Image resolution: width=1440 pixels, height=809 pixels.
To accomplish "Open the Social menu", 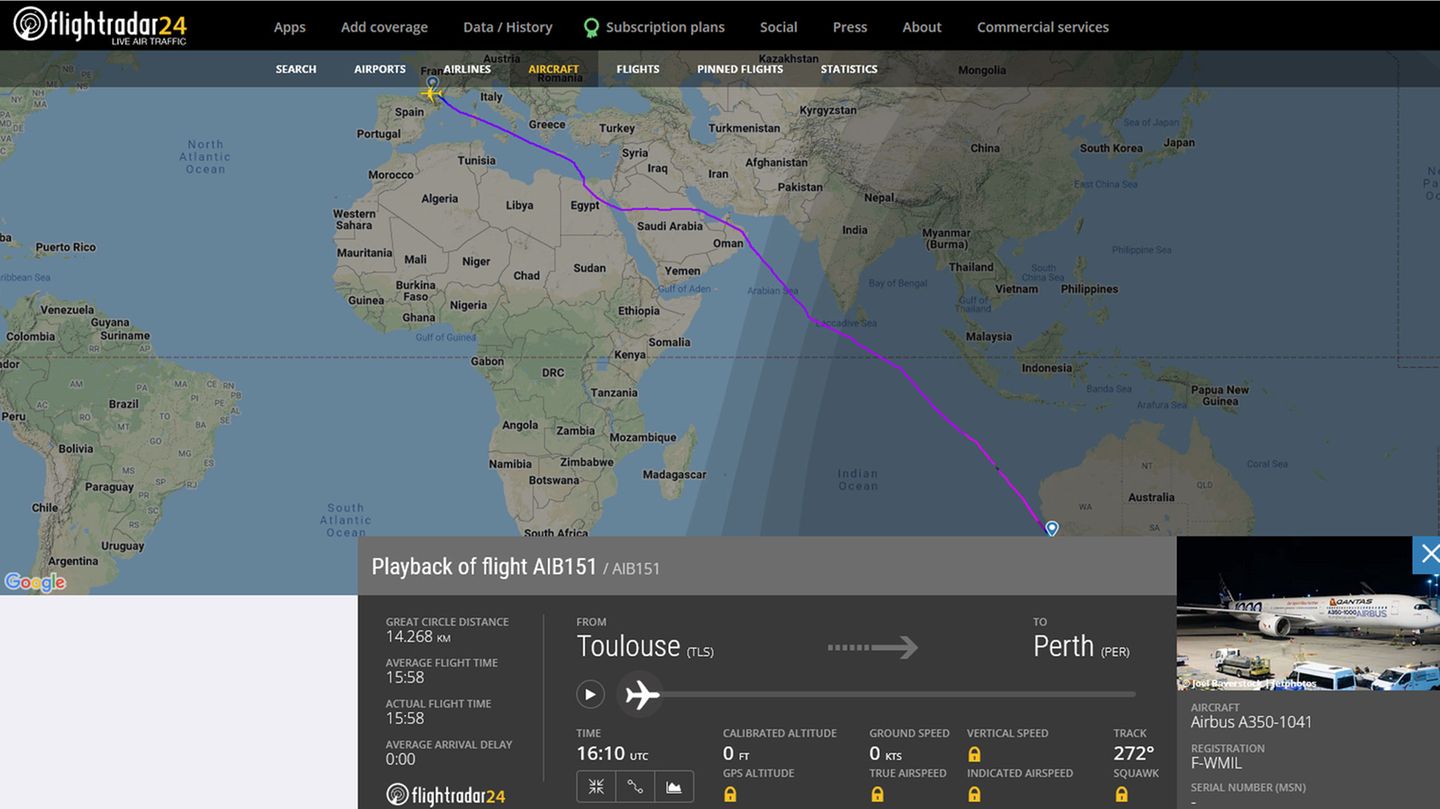I will pyautogui.click(x=778, y=27).
